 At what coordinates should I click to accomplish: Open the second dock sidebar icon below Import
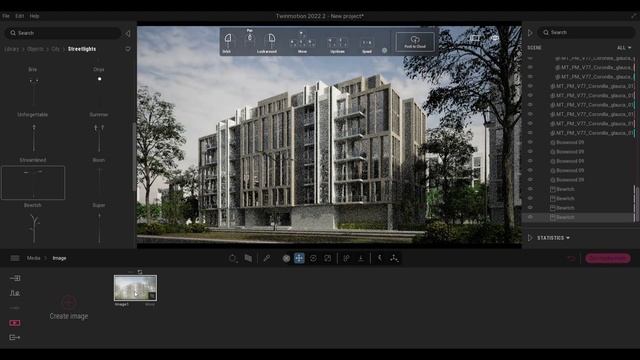[15, 293]
